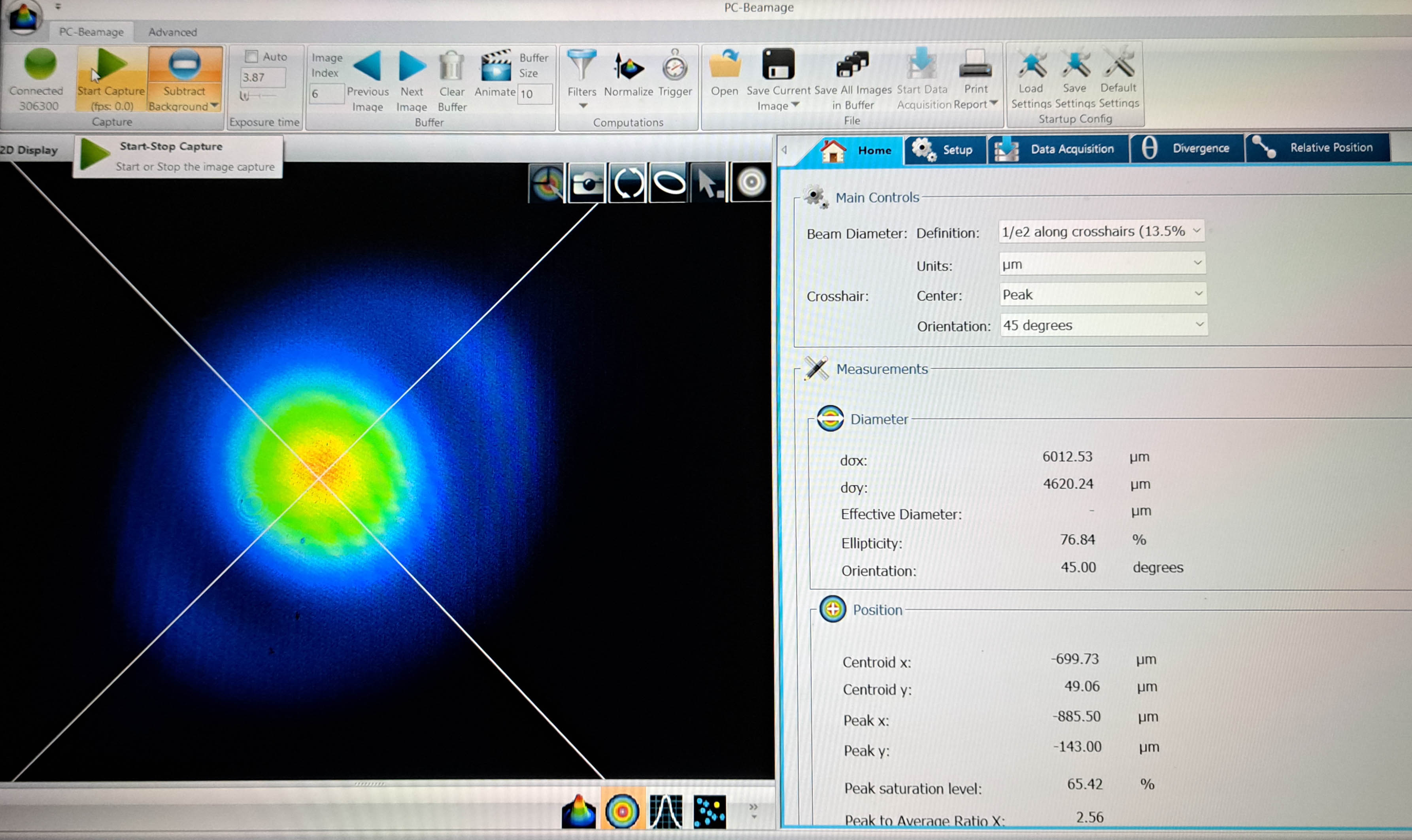Image resolution: width=1412 pixels, height=840 pixels.
Task: Click the Trigger stopwatch icon
Action: click(x=675, y=67)
